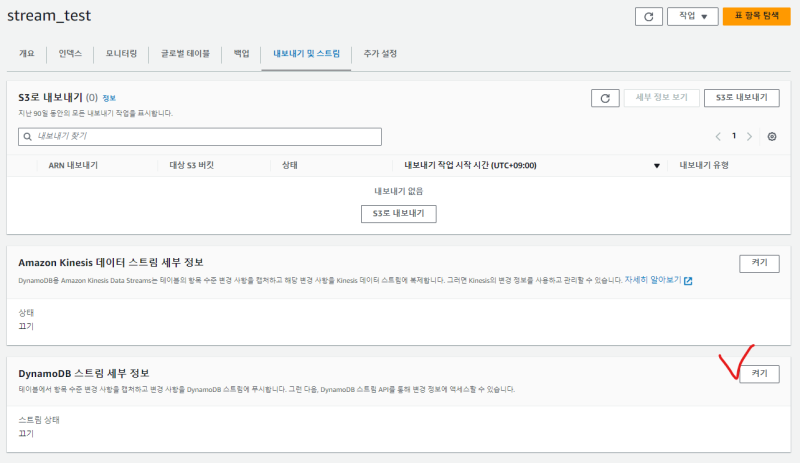The height and width of the screenshot is (463, 800).
Task: Click the DynamoDB 스트림 세부 정보 heading
Action: 84,374
